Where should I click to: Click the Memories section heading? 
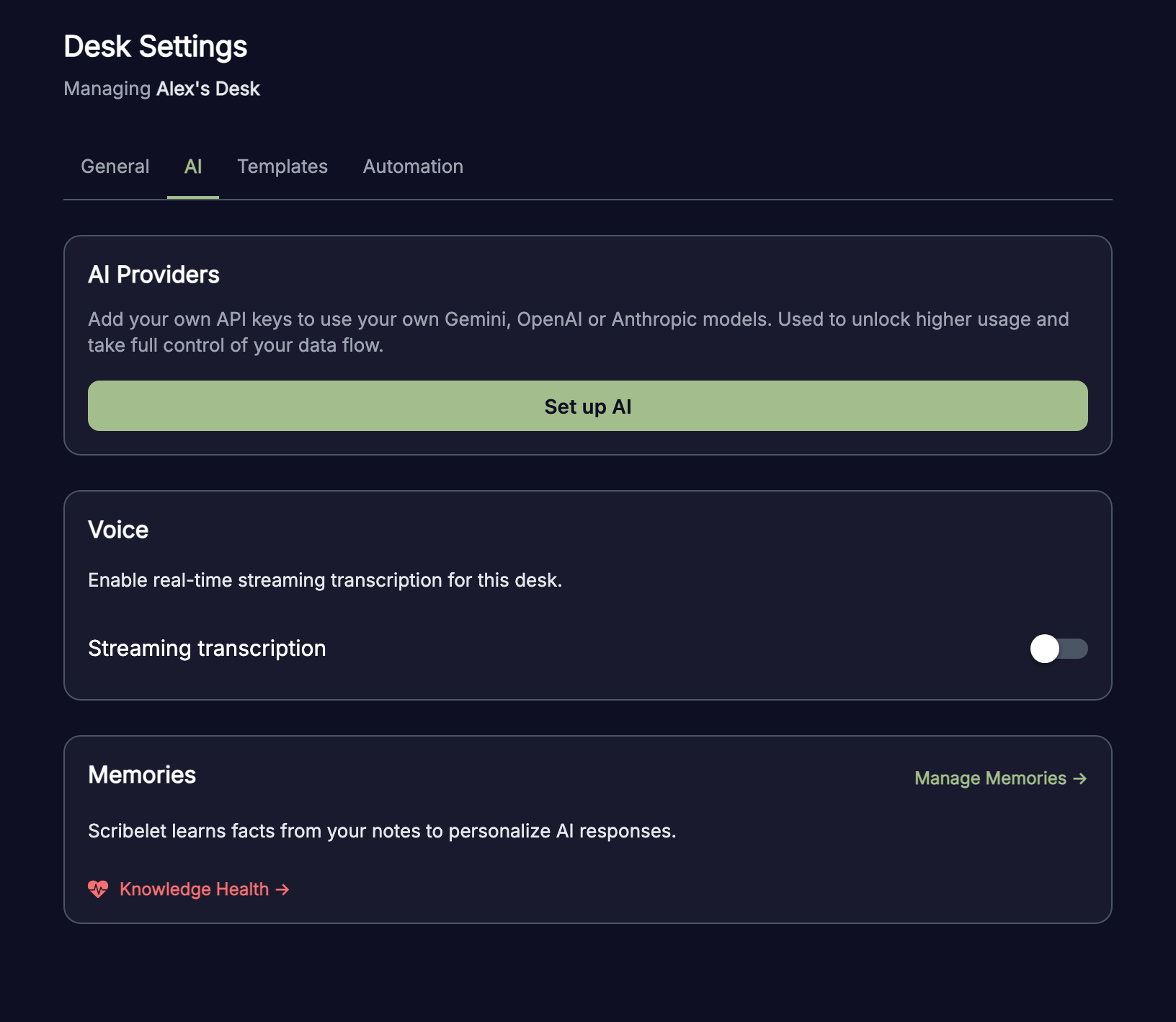point(142,775)
